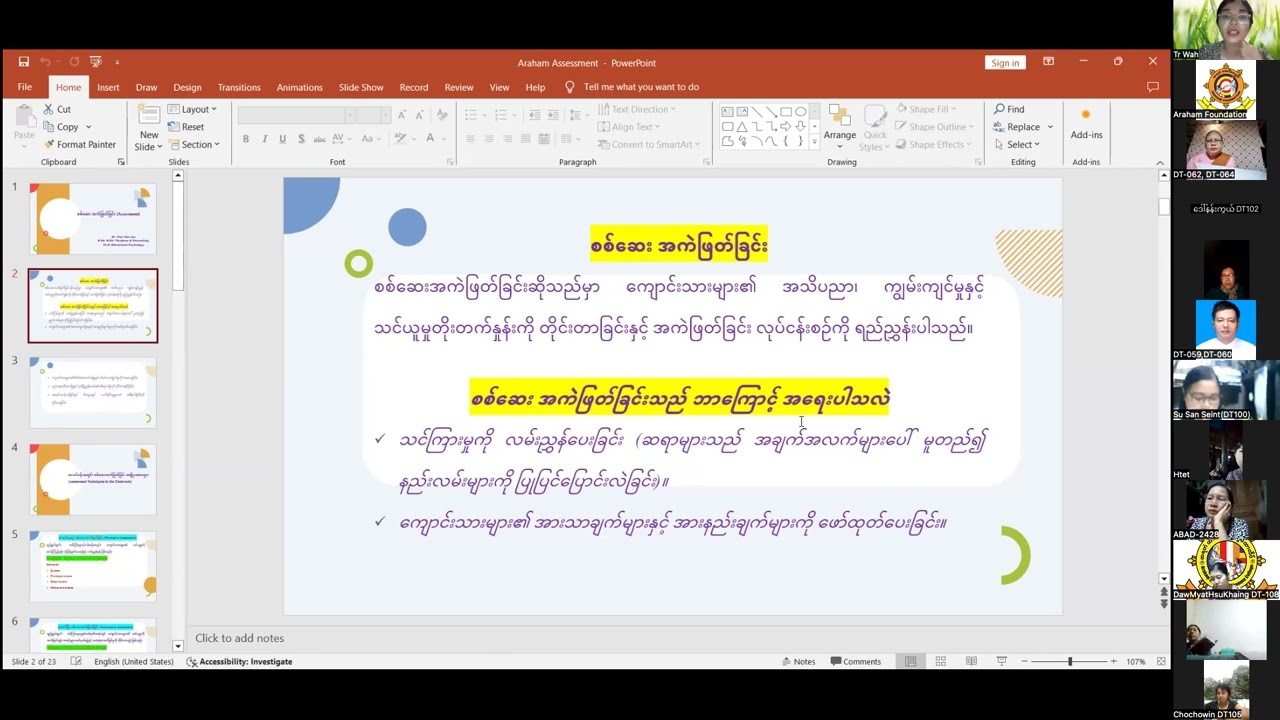1280x720 pixels.
Task: Open the Find tool
Action: 1009,109
